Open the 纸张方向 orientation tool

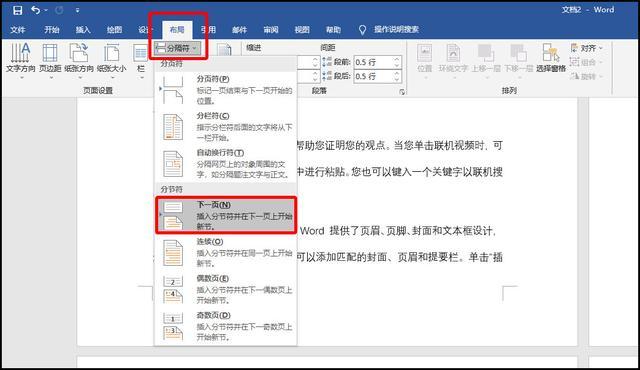[79, 60]
